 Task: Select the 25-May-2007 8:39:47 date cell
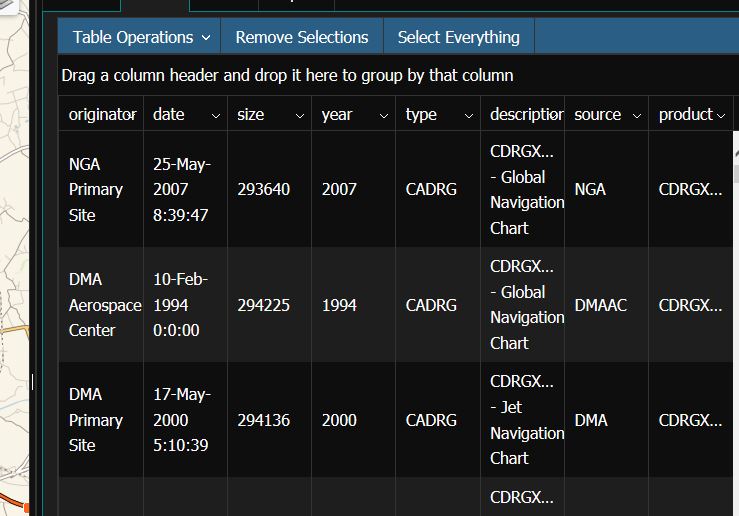click(185, 189)
